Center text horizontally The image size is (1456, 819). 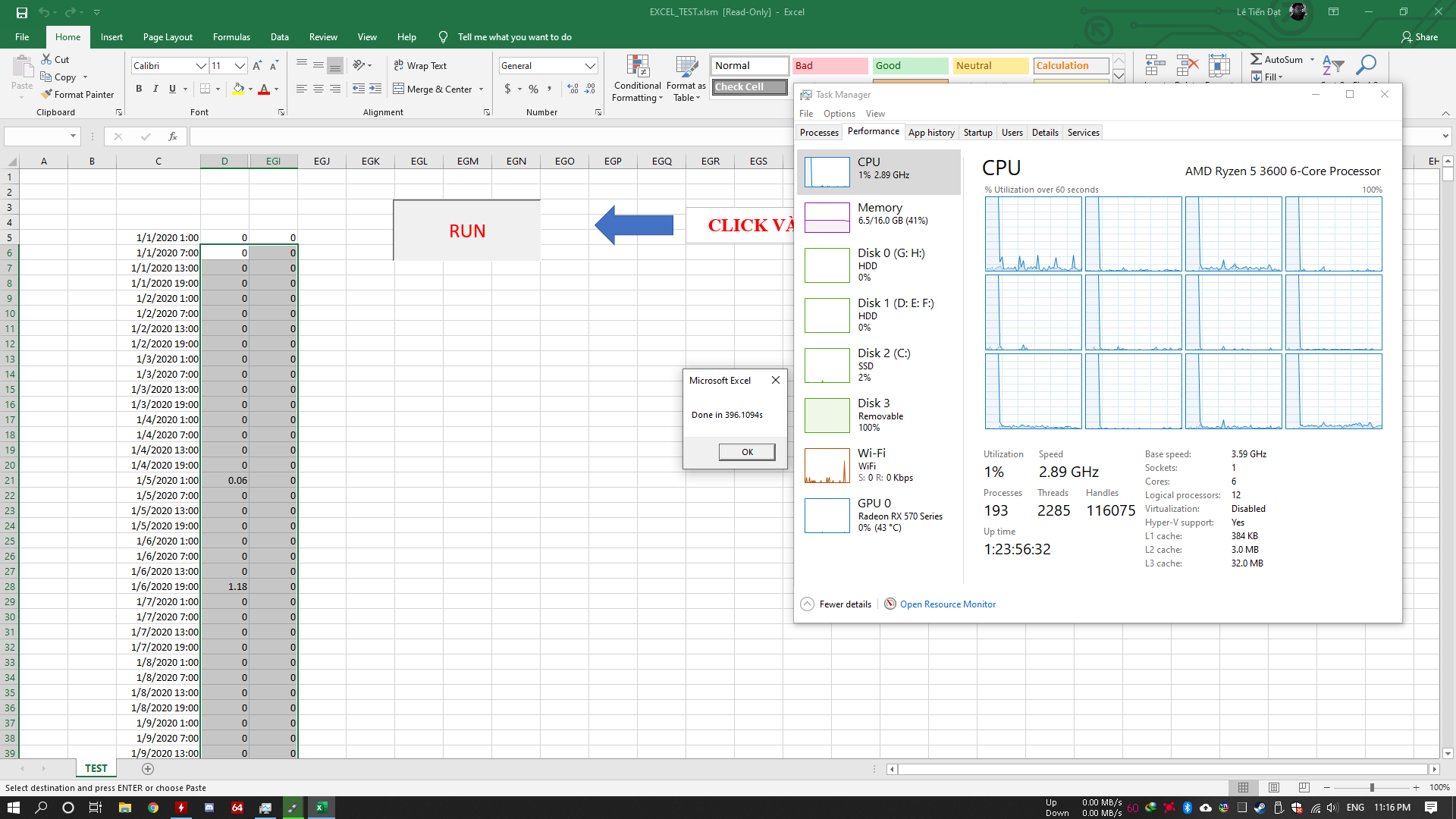[318, 89]
